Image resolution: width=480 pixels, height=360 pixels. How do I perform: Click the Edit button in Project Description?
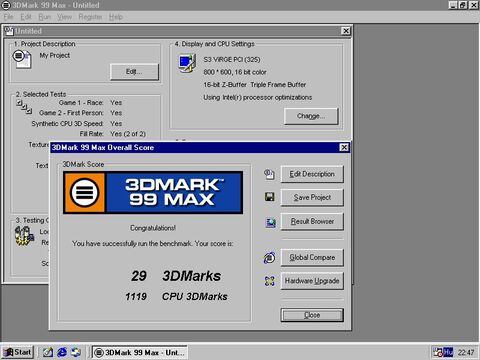coord(134,72)
